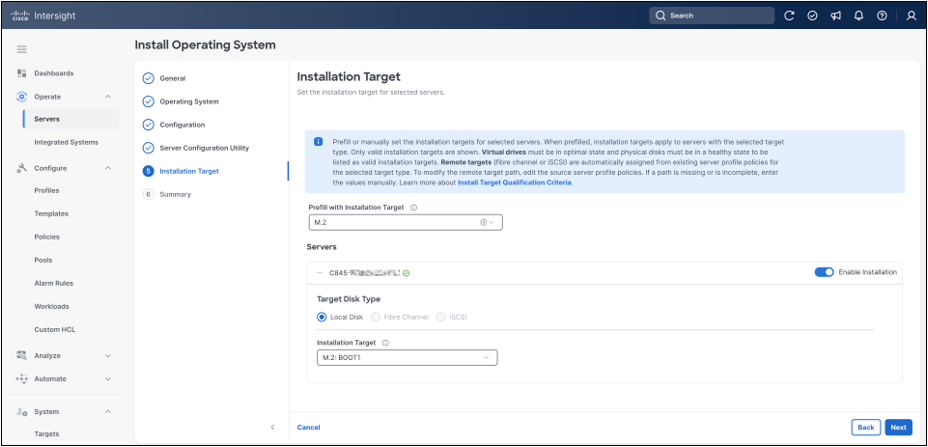
Task: Open Install Target Qualification Criteria link
Action: click(x=514, y=183)
